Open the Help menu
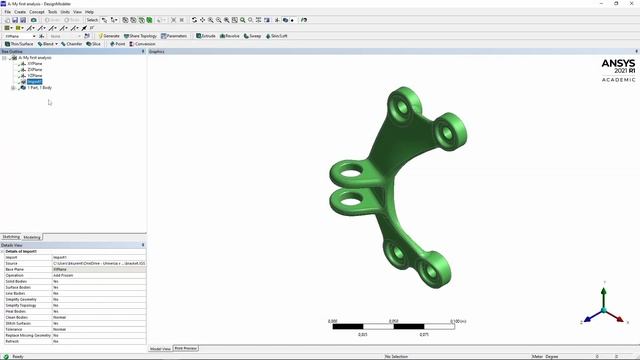The image size is (640, 360). click(89, 12)
